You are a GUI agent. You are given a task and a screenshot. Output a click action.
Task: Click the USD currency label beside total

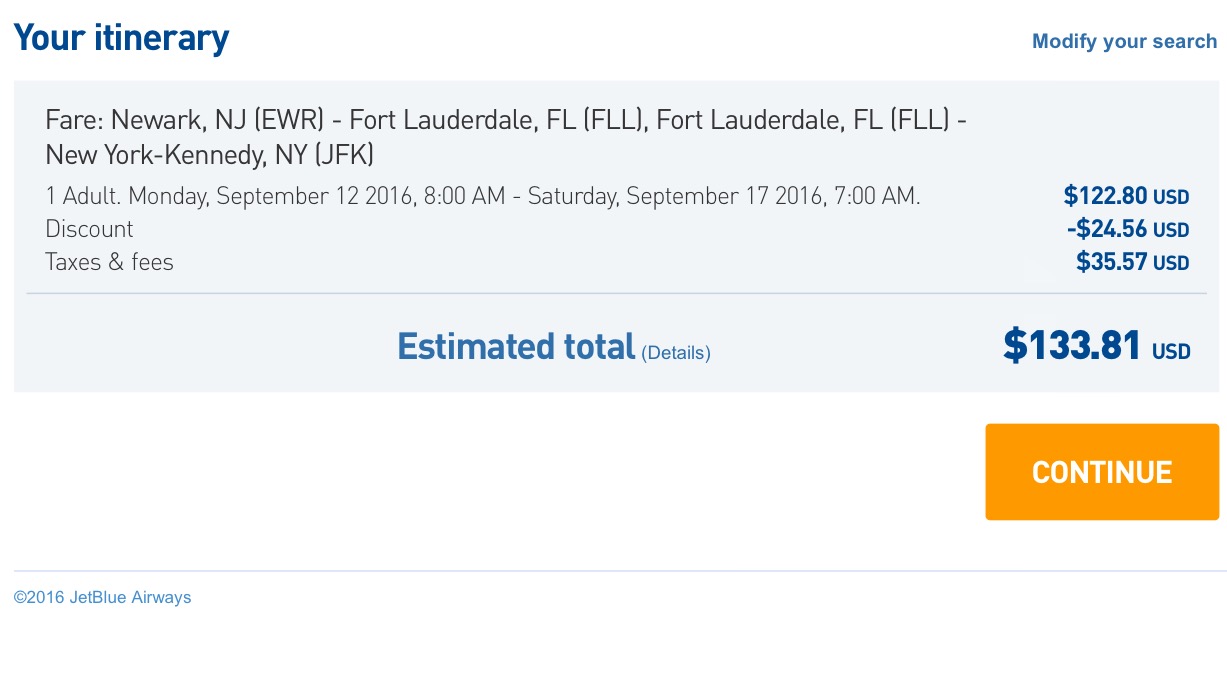pyautogui.click(x=1171, y=351)
